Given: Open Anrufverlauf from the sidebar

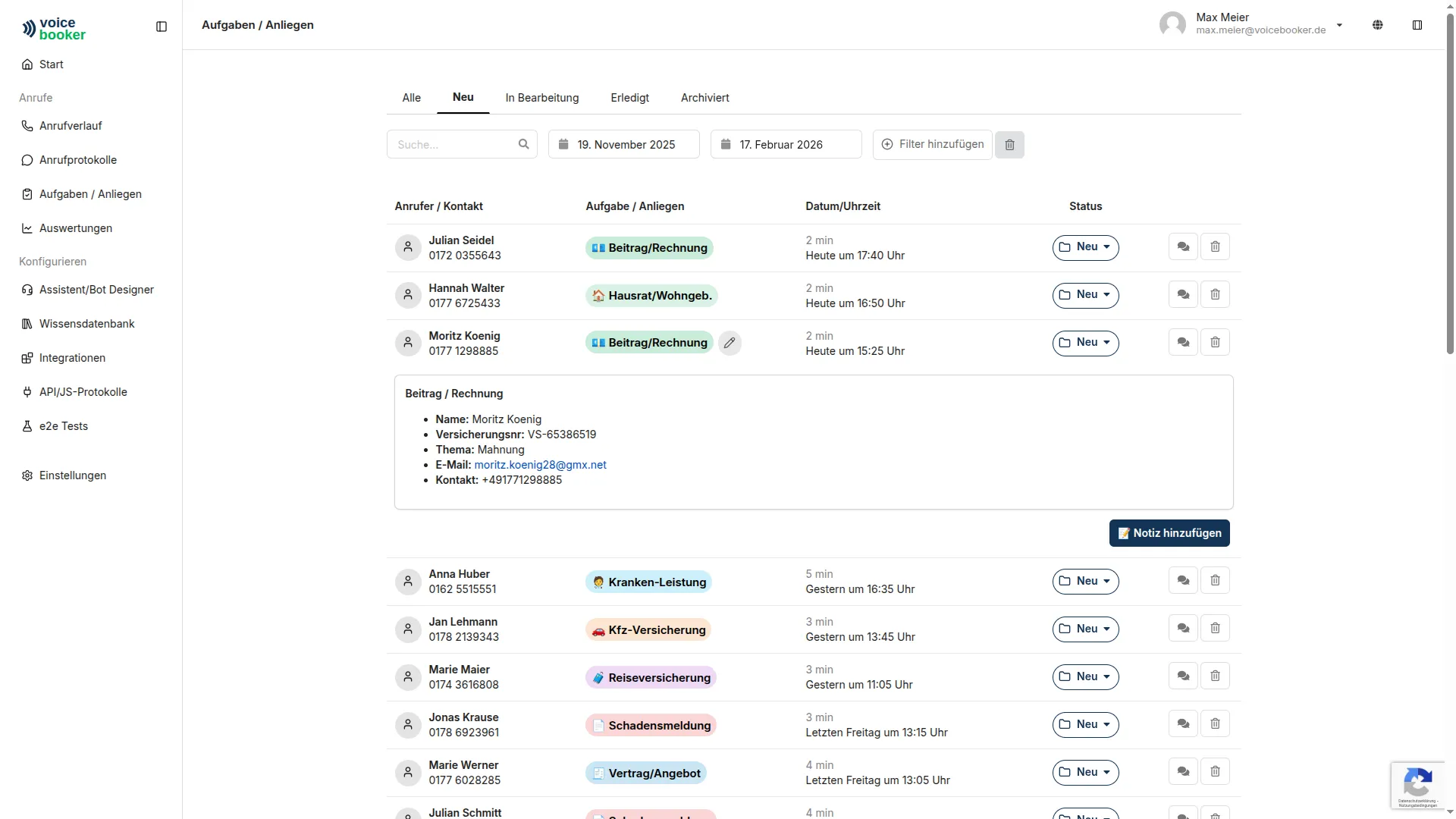Looking at the screenshot, I should (71, 126).
